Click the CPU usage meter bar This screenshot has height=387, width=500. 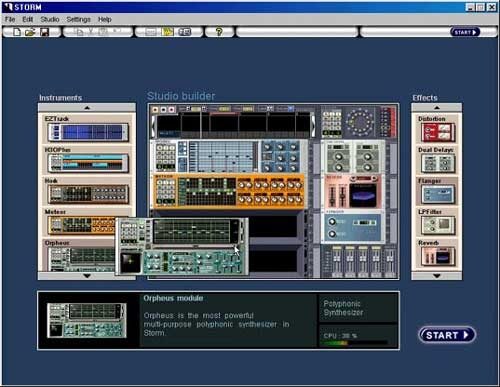pyautogui.click(x=355, y=343)
